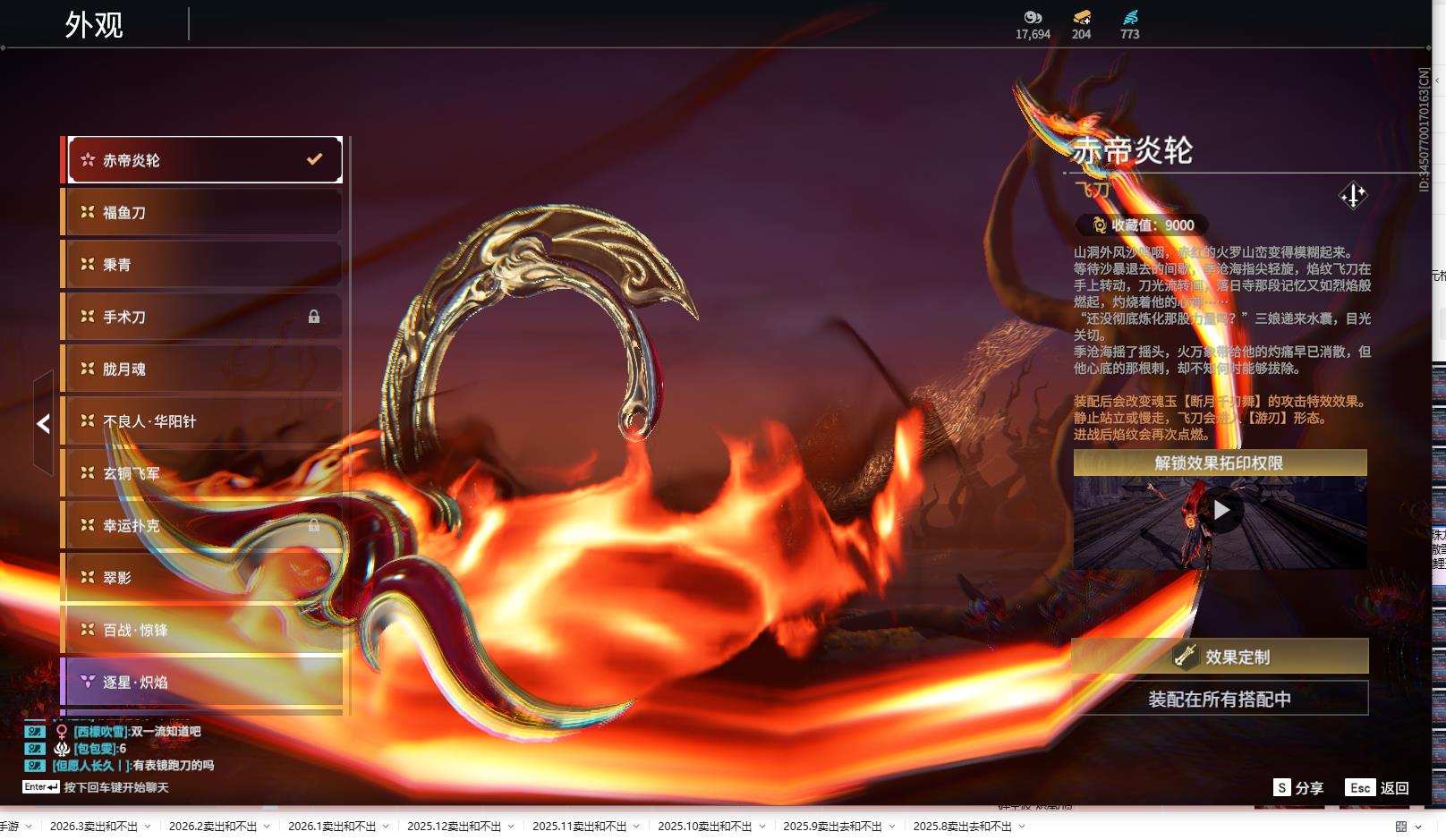1446x840 pixels.
Task: Click the lotus emblem beside 包包雯
Action: [x=62, y=749]
